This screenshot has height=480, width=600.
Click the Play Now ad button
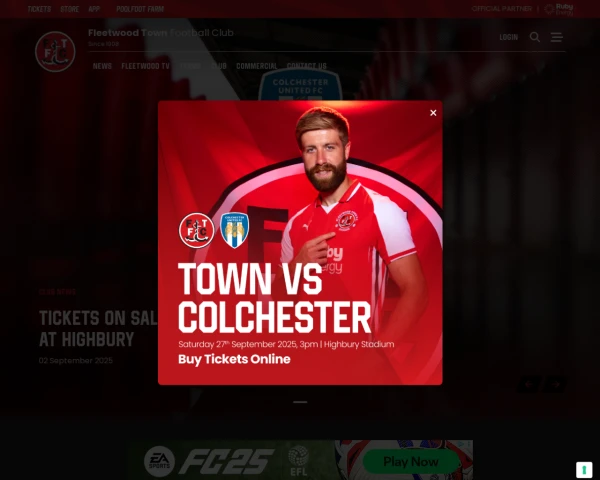[411, 462]
